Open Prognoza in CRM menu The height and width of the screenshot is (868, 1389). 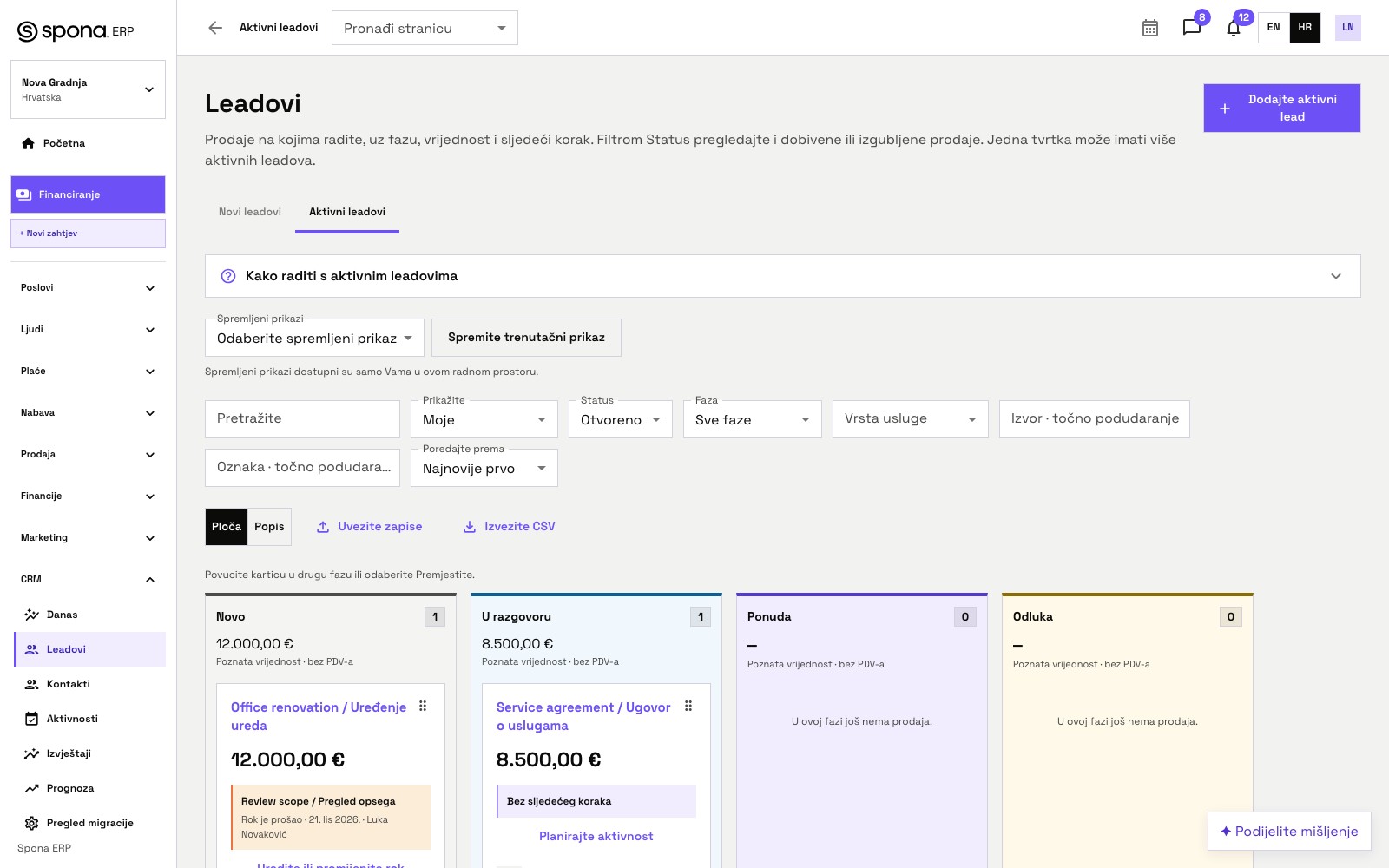click(x=89, y=788)
